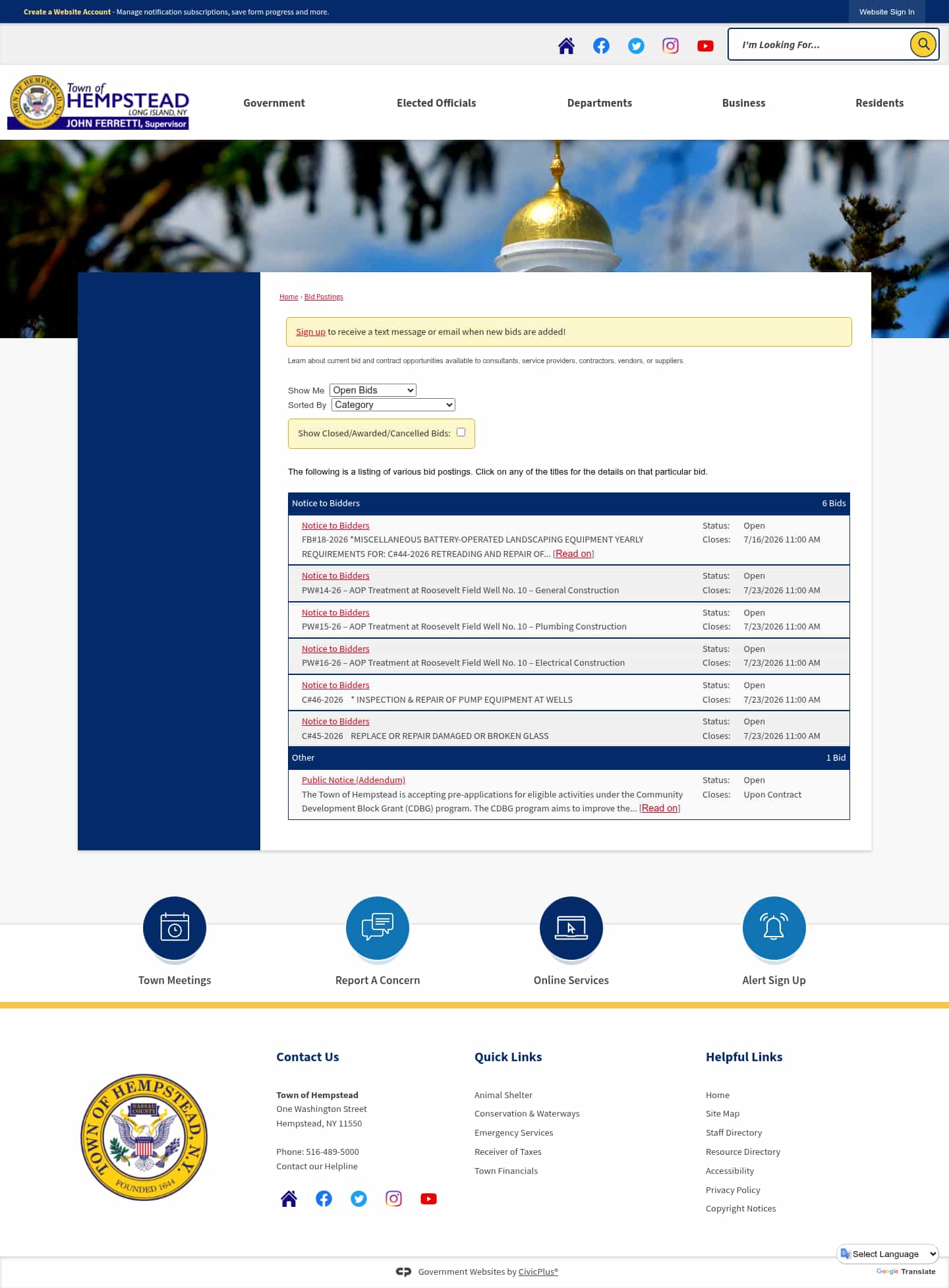Viewport: 949px width, 1288px height.
Task: Open Instagram icon in top header
Action: point(670,45)
